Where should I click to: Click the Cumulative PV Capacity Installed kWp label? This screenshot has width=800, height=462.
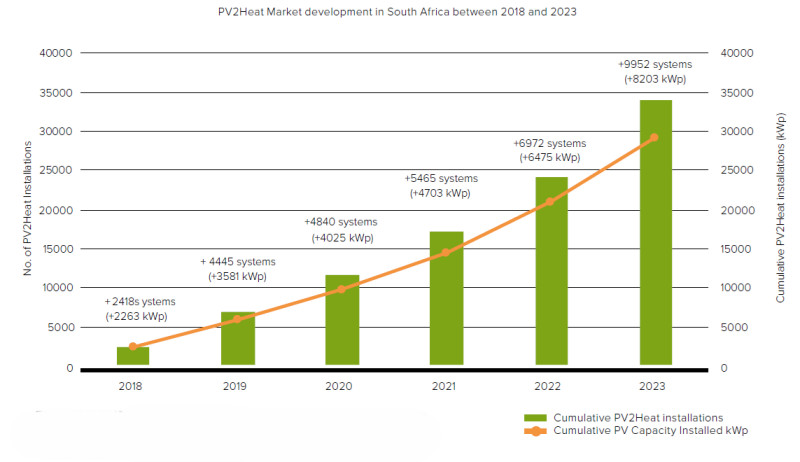[651, 431]
